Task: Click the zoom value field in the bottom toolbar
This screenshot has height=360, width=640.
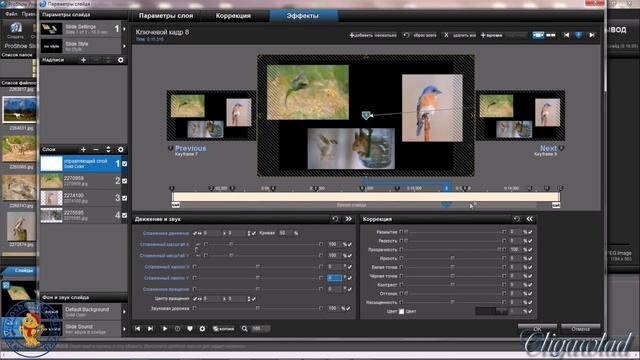Action: pos(260,329)
